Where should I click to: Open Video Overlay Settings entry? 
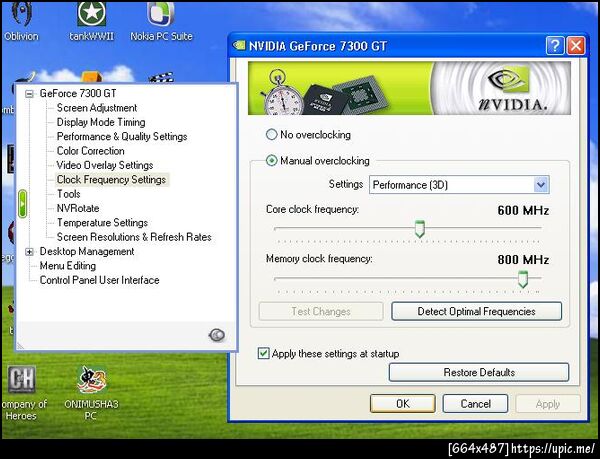[x=105, y=165]
